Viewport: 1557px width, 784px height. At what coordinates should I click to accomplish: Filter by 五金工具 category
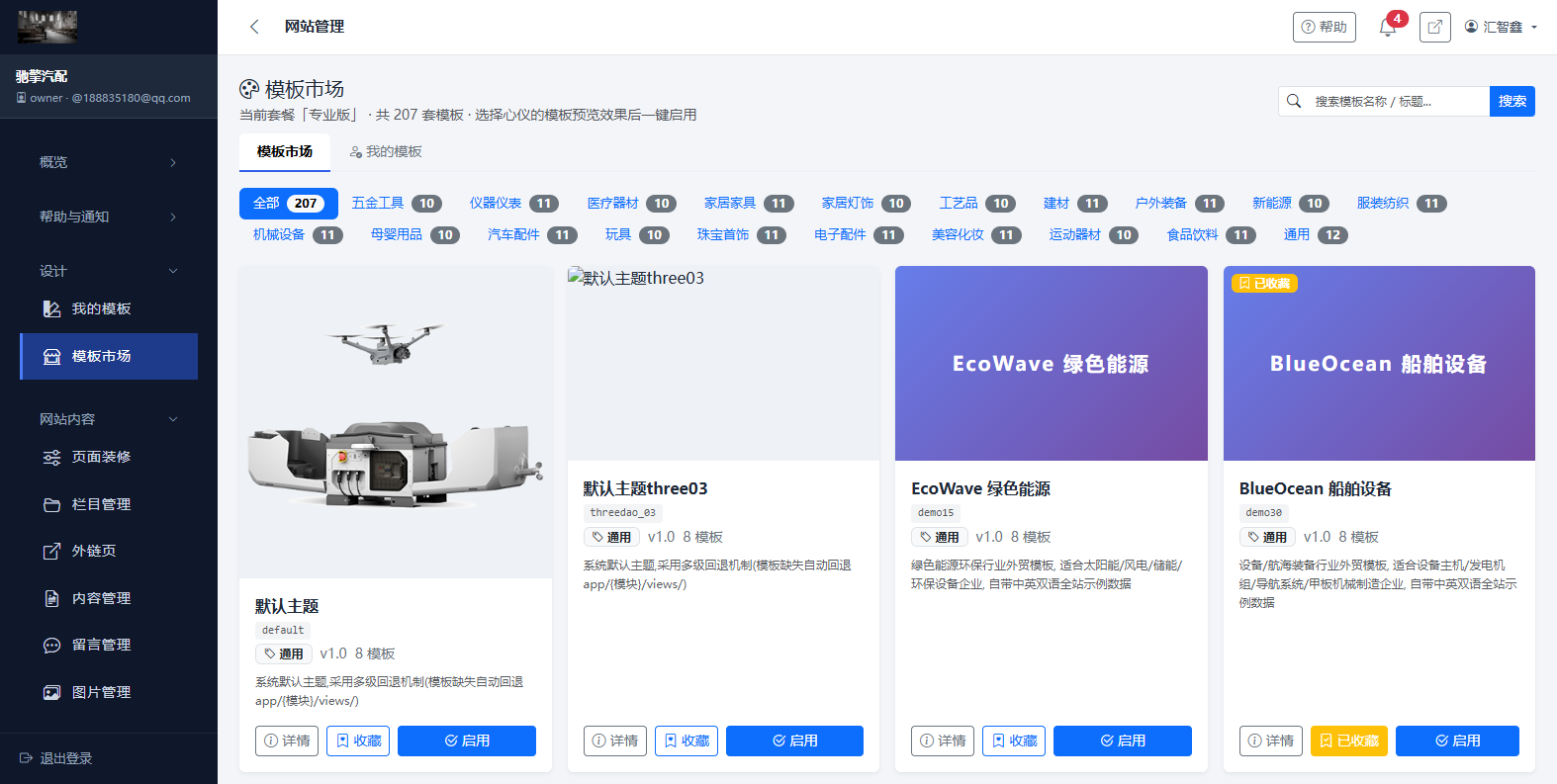[x=397, y=203]
